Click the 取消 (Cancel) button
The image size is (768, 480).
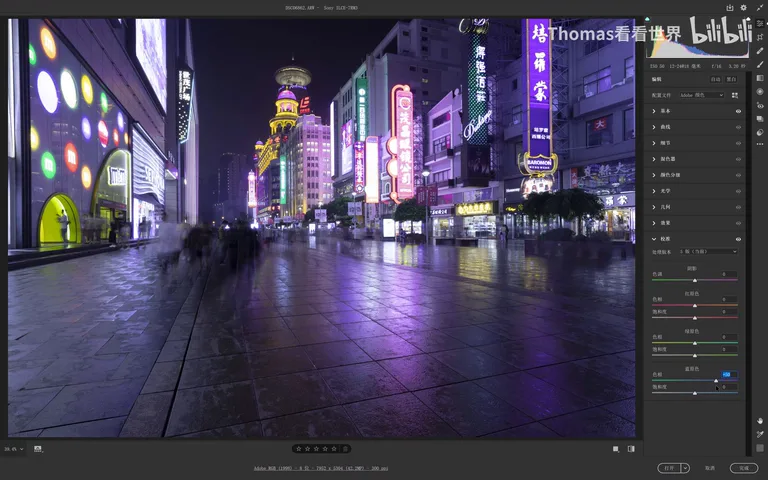click(710, 468)
